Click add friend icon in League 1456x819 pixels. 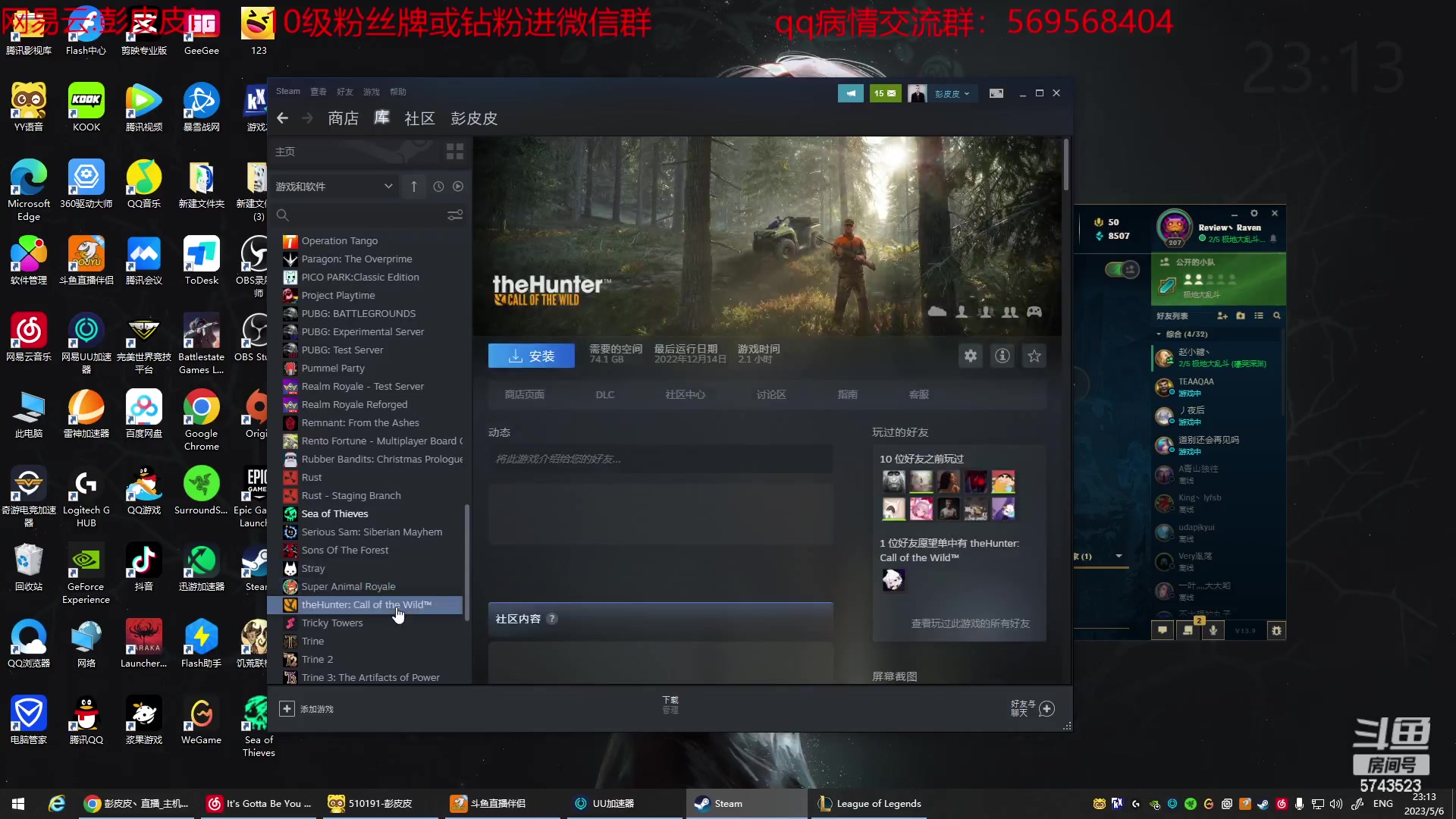pos(1222,315)
